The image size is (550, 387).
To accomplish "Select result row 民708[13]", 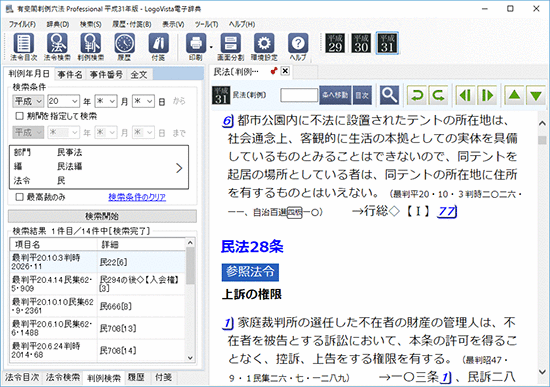I will [98, 328].
